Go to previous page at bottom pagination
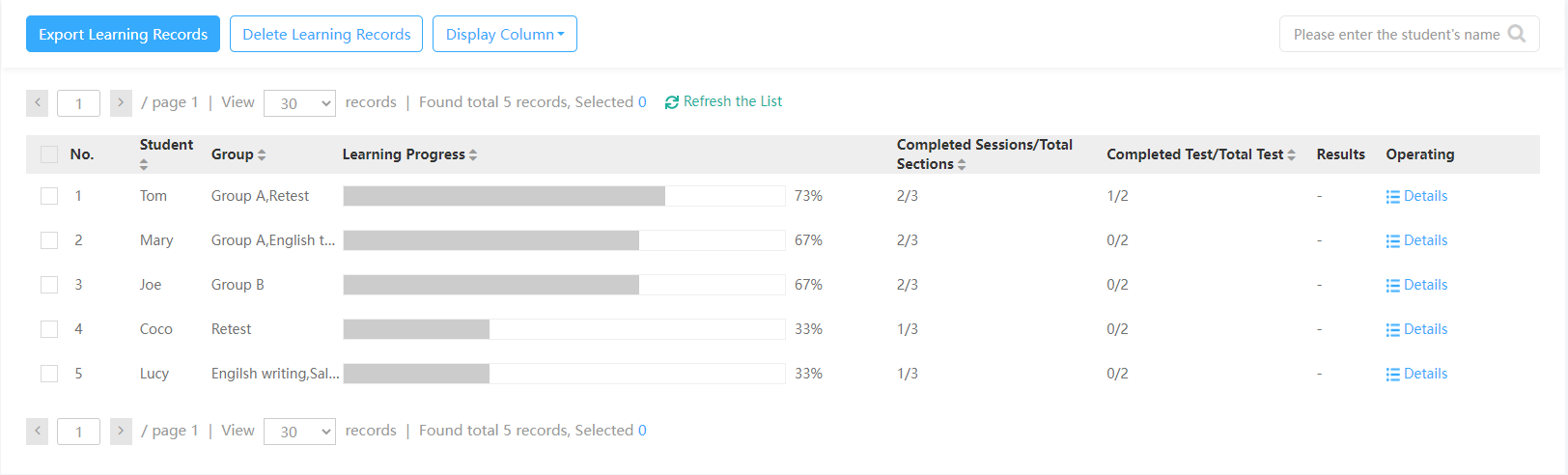Screen dimensions: 1568x475 tap(37, 431)
